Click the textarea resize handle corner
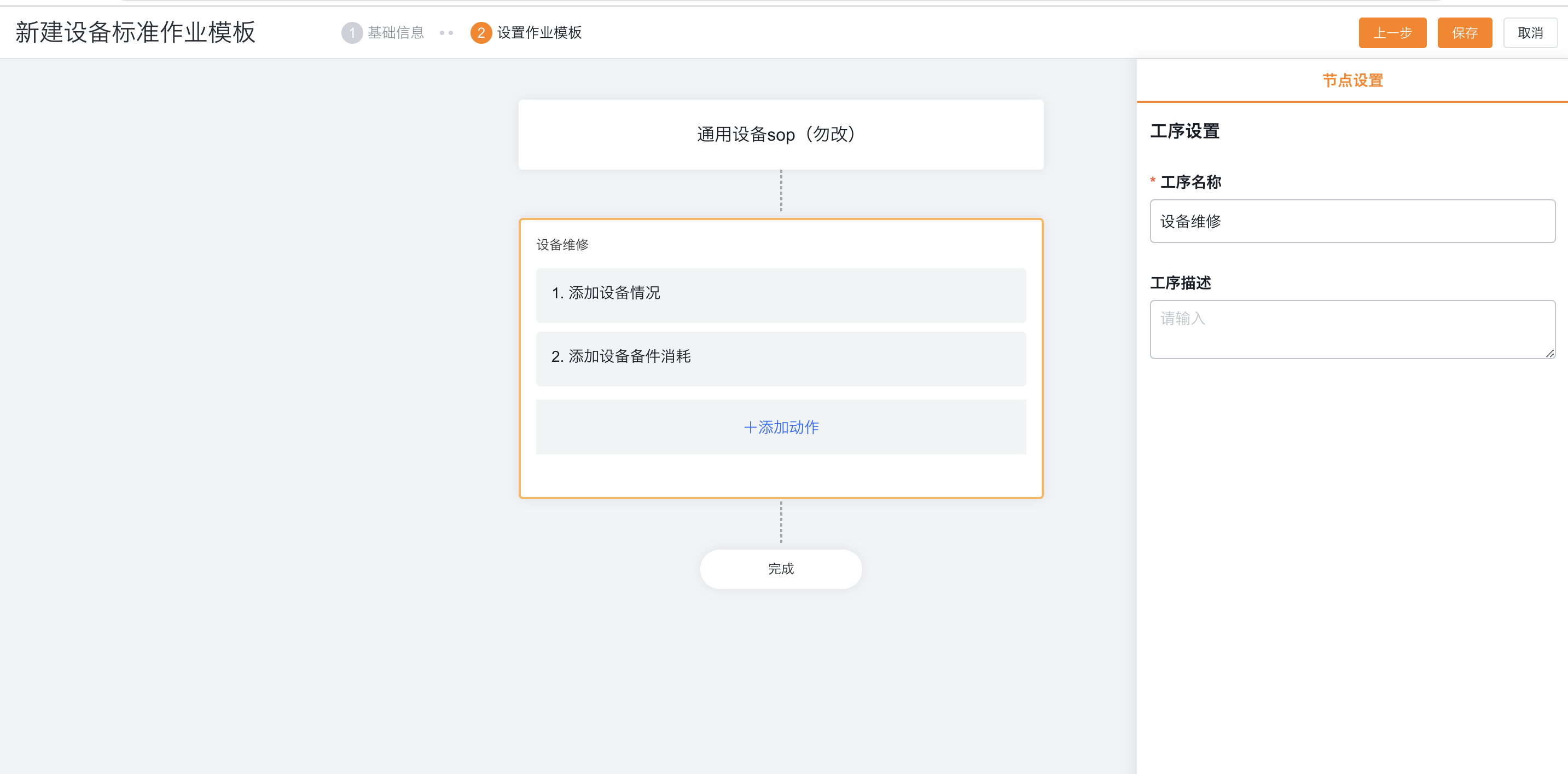Screen dimensions: 1568x774 tap(1550, 354)
